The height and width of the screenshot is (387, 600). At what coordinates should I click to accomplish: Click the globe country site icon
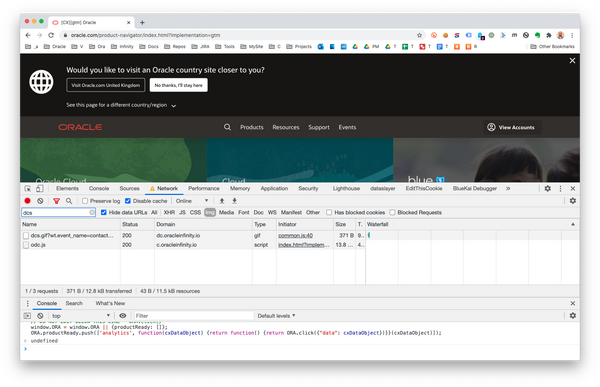click(41, 82)
